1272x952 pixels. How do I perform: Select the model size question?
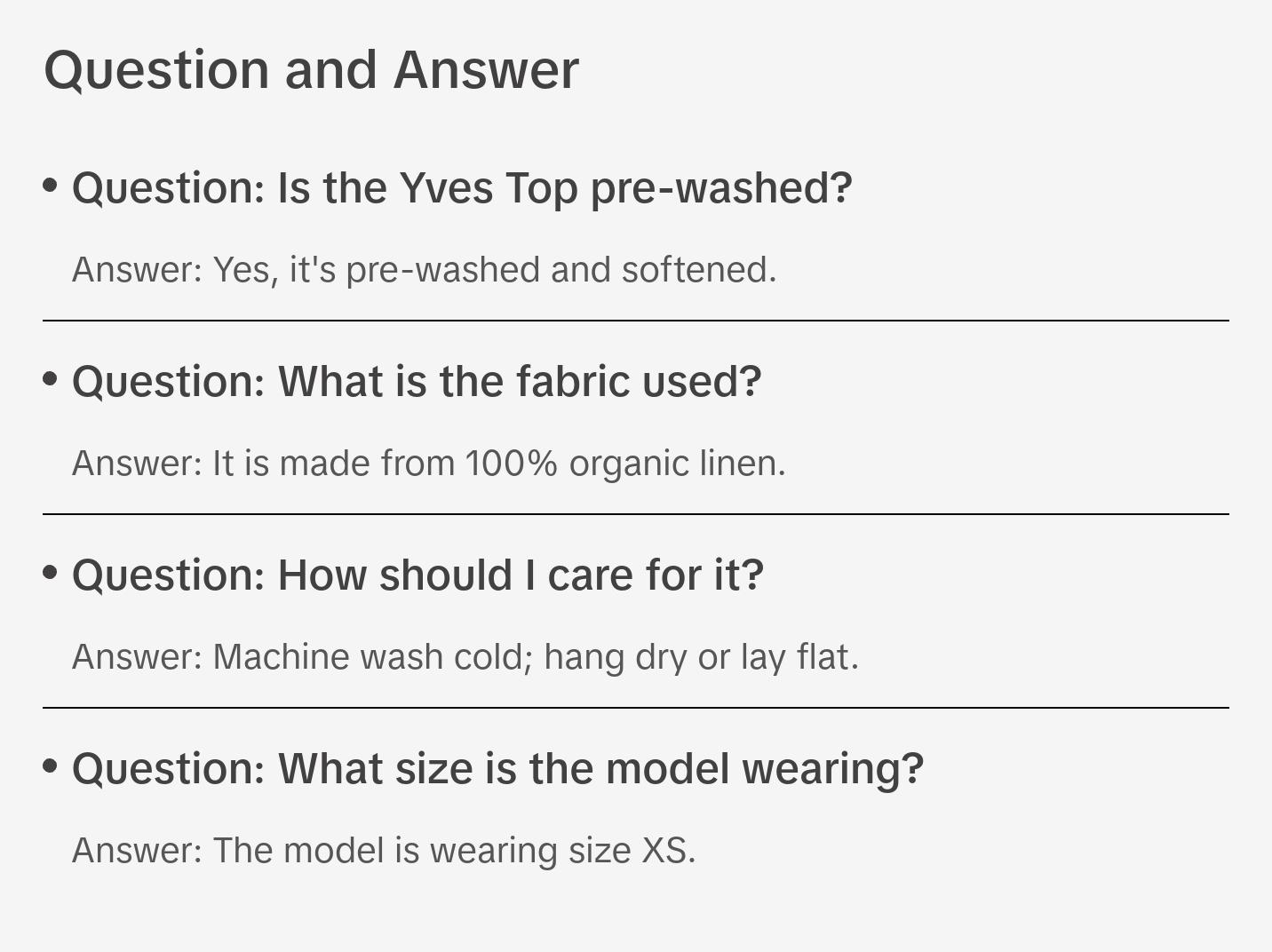[x=497, y=769]
